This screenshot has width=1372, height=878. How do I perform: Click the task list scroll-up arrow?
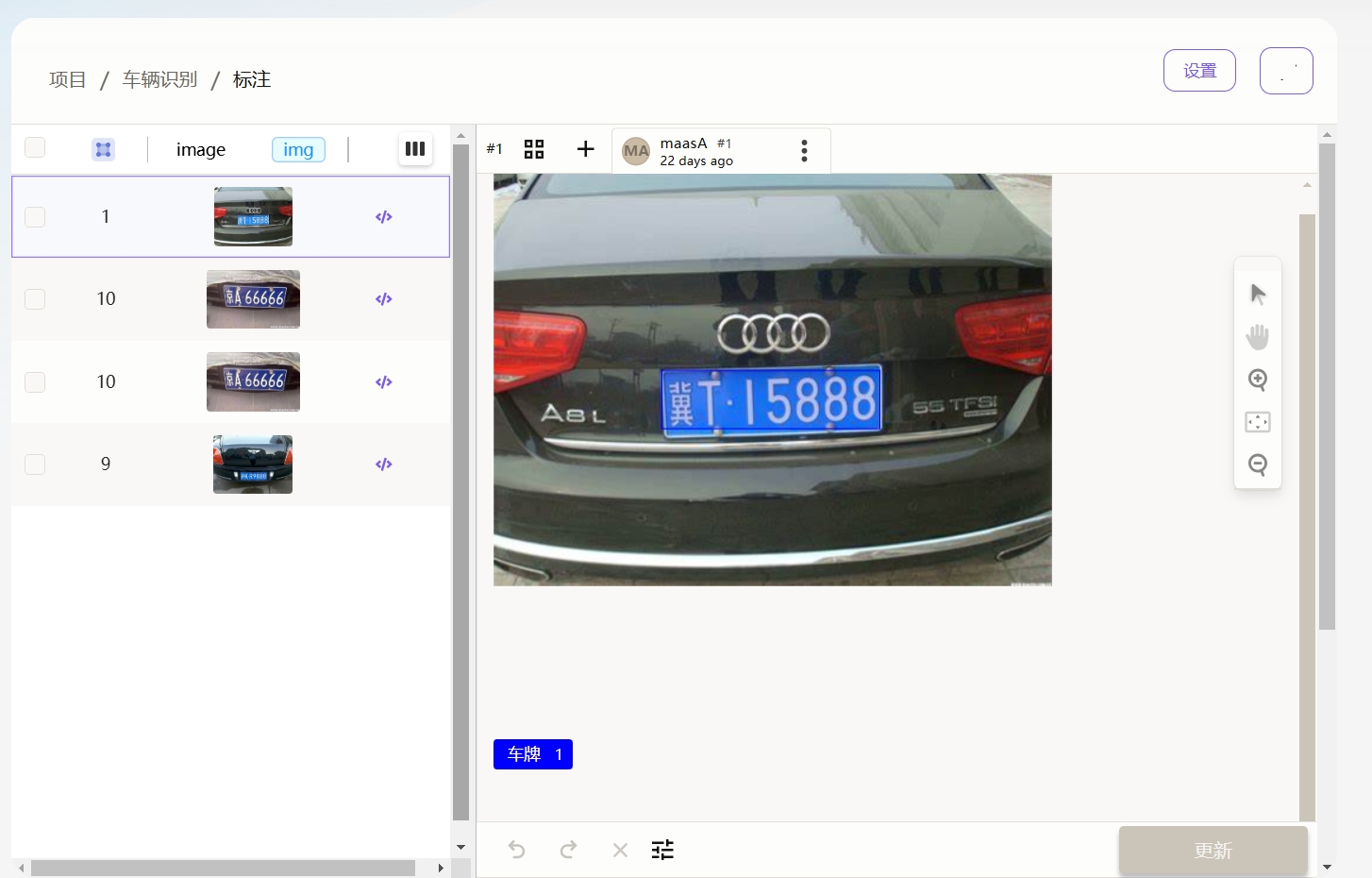[461, 135]
